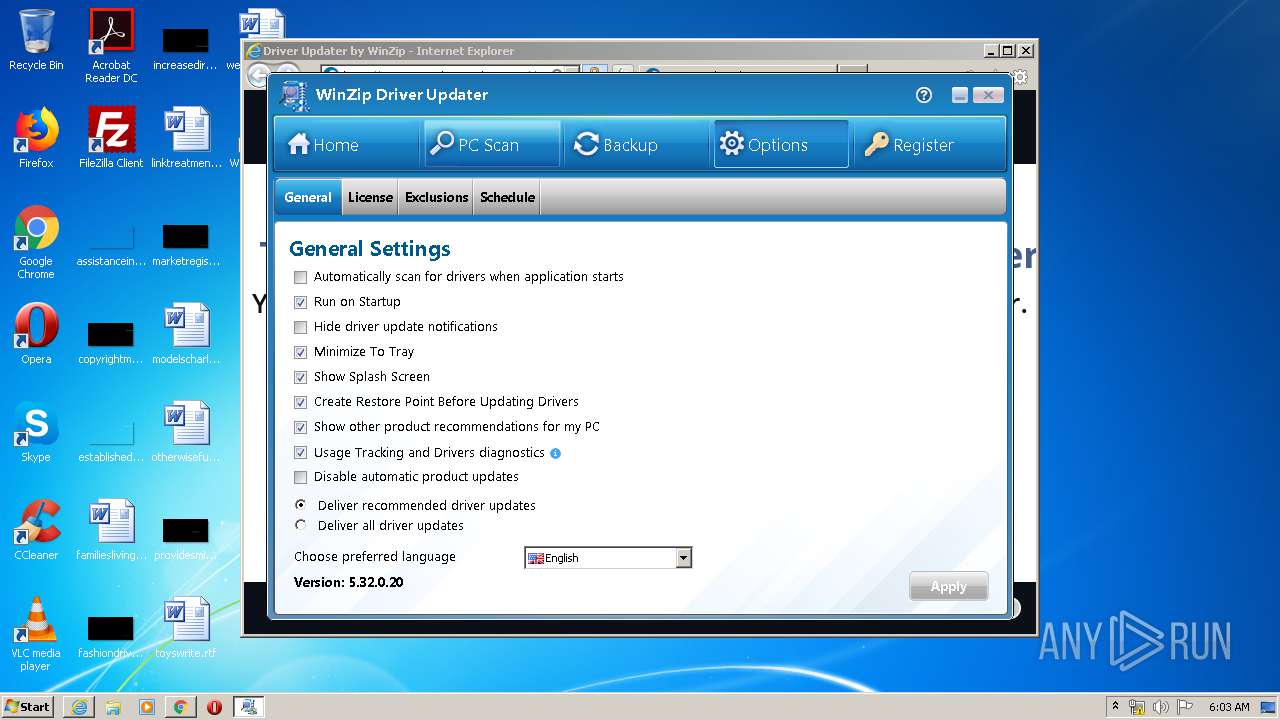Enable automatically scan for drivers on start

point(301,277)
